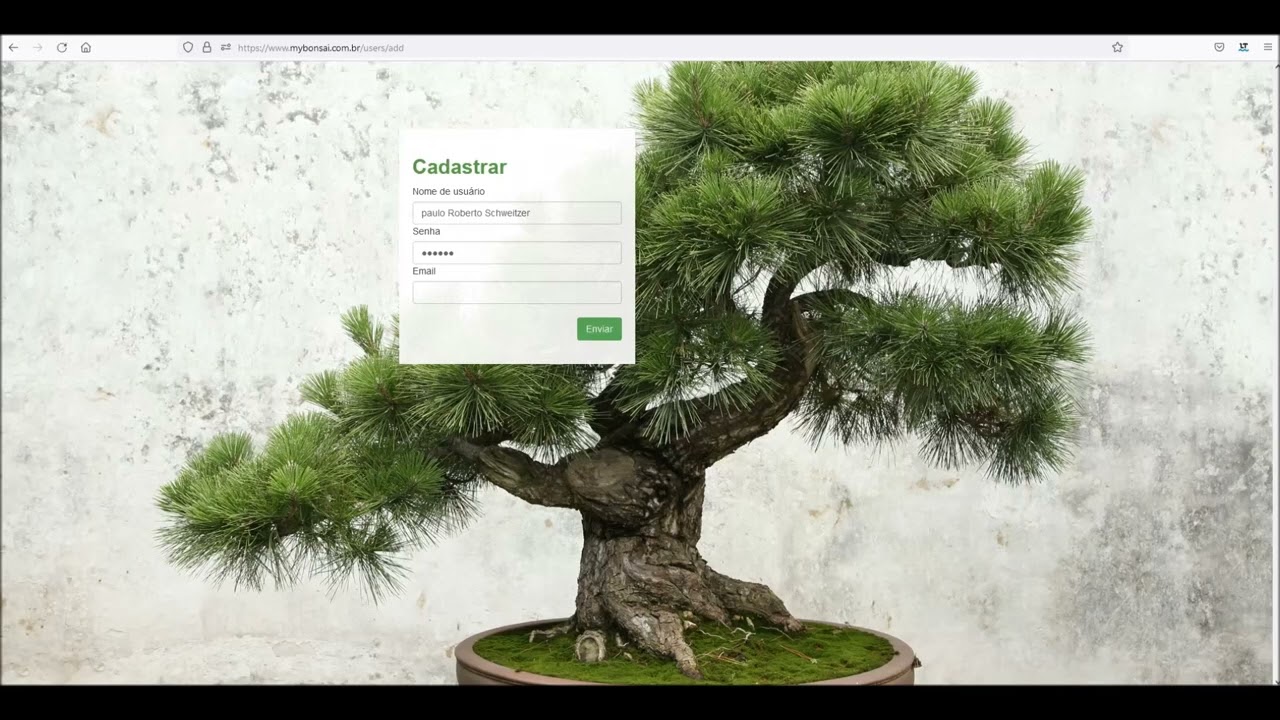
Task: Click the empty Email field
Action: point(517,292)
